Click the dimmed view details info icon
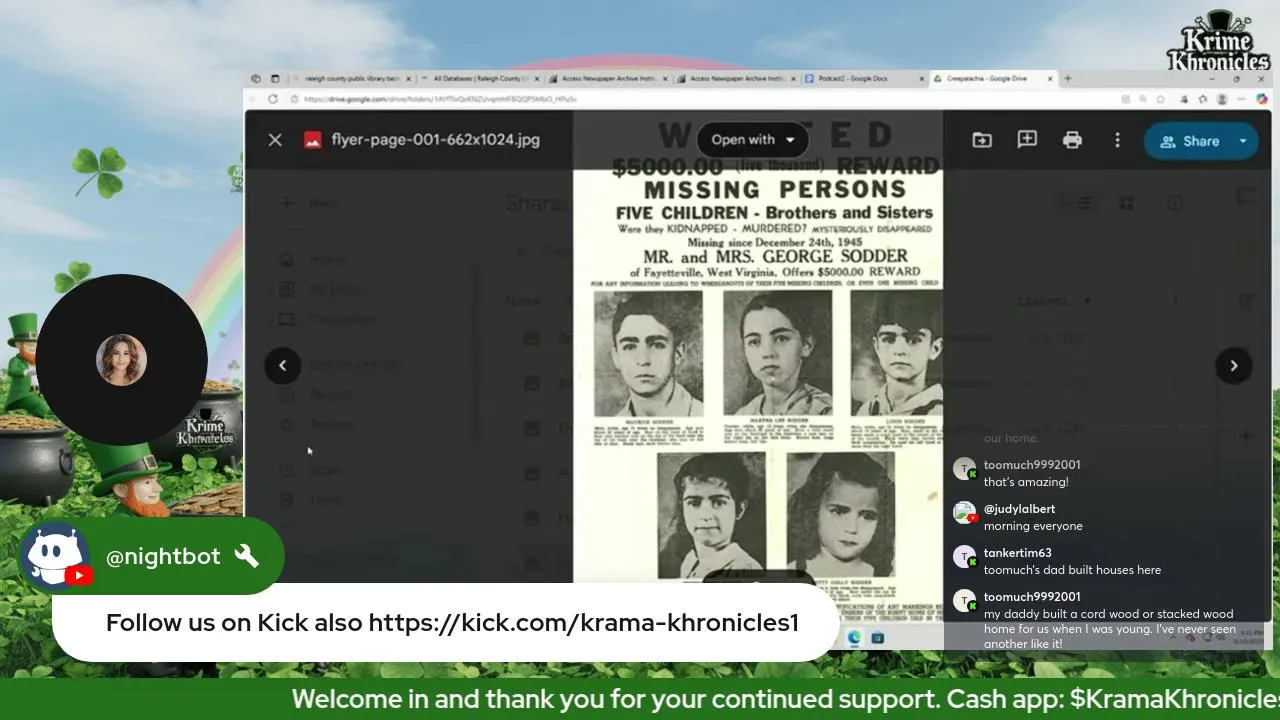This screenshot has height=720, width=1280. coord(1175,203)
